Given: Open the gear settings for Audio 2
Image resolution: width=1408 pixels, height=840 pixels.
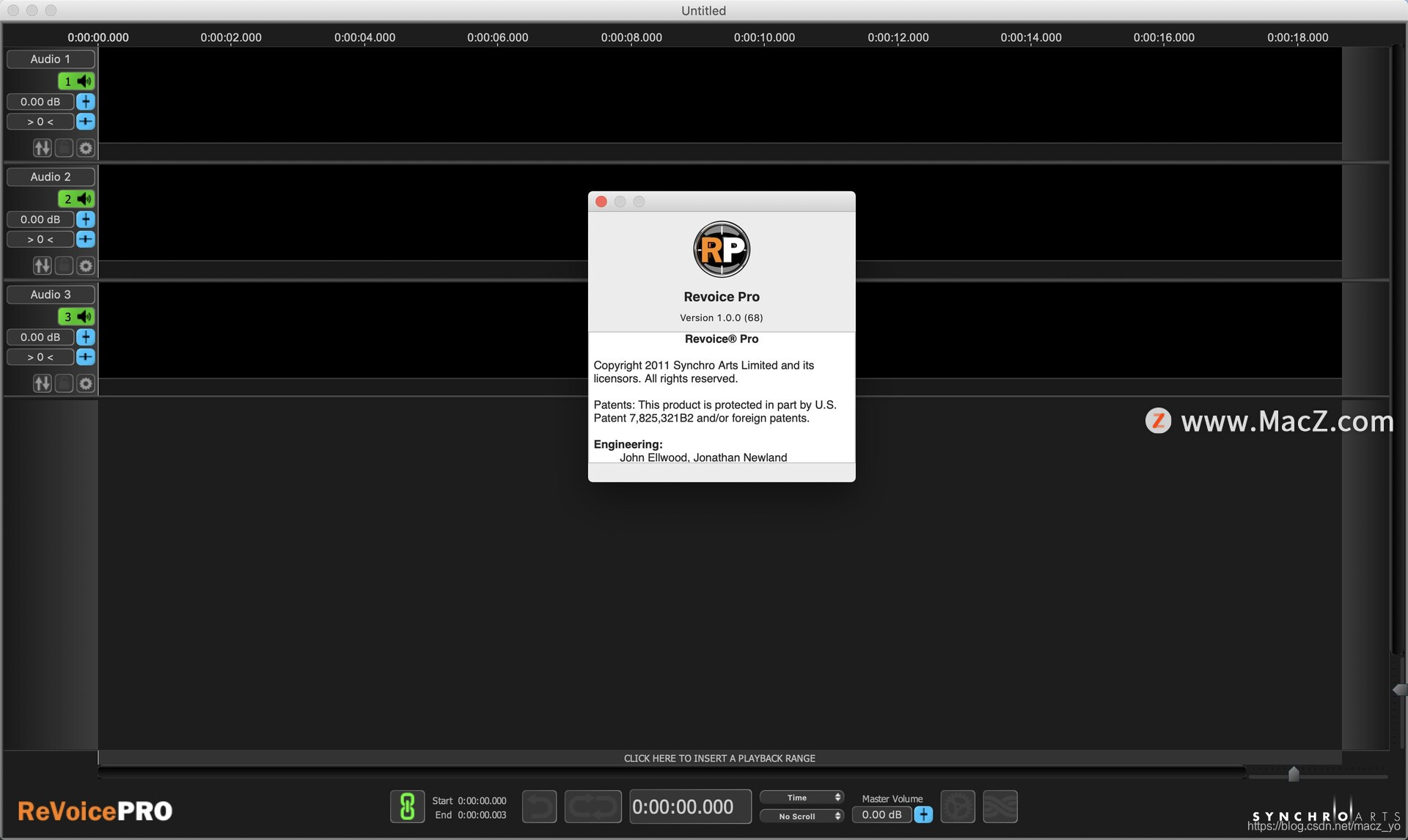Looking at the screenshot, I should click(x=86, y=266).
